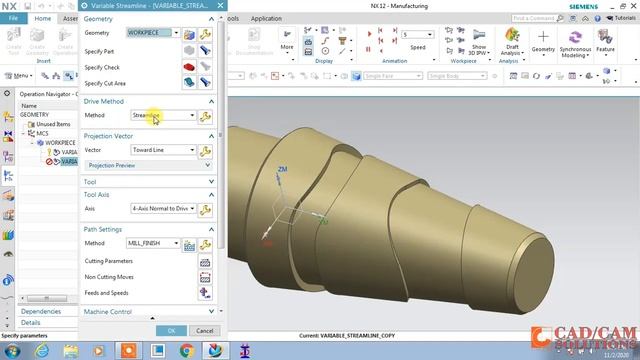The height and width of the screenshot is (360, 640).
Task: Edit geometry with the wrench icon
Action: (x=205, y=34)
